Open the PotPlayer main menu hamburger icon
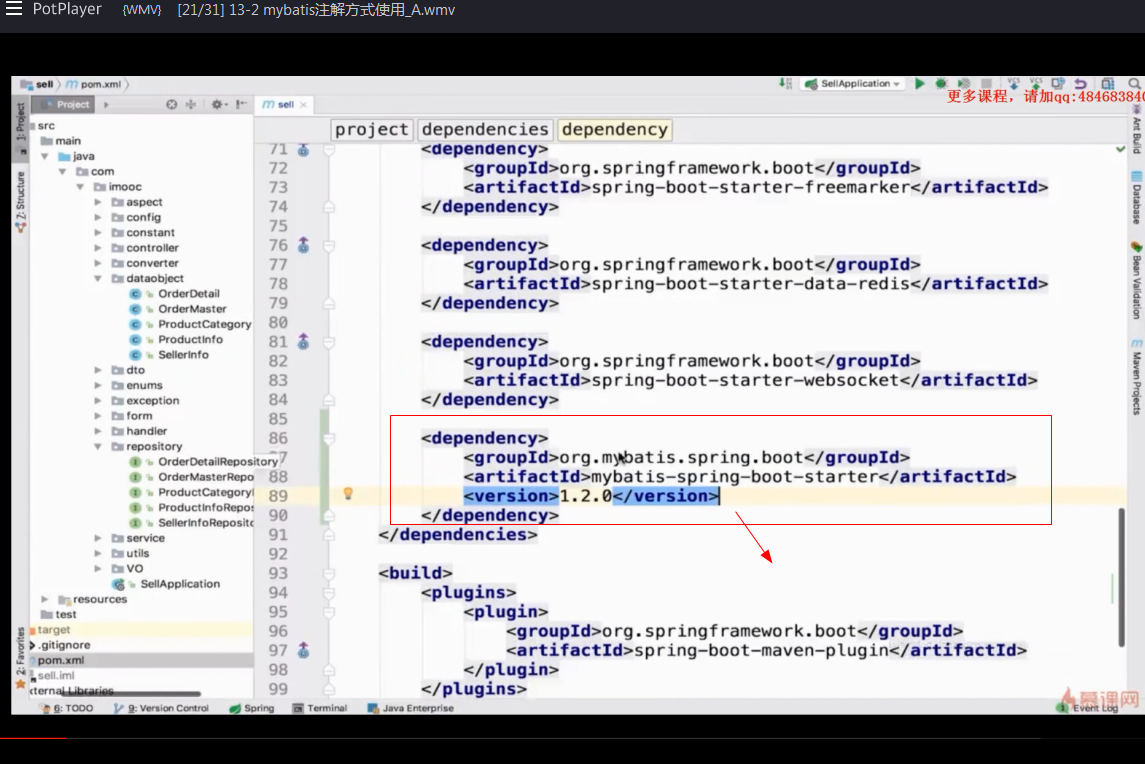The width and height of the screenshot is (1145, 764). pos(14,9)
